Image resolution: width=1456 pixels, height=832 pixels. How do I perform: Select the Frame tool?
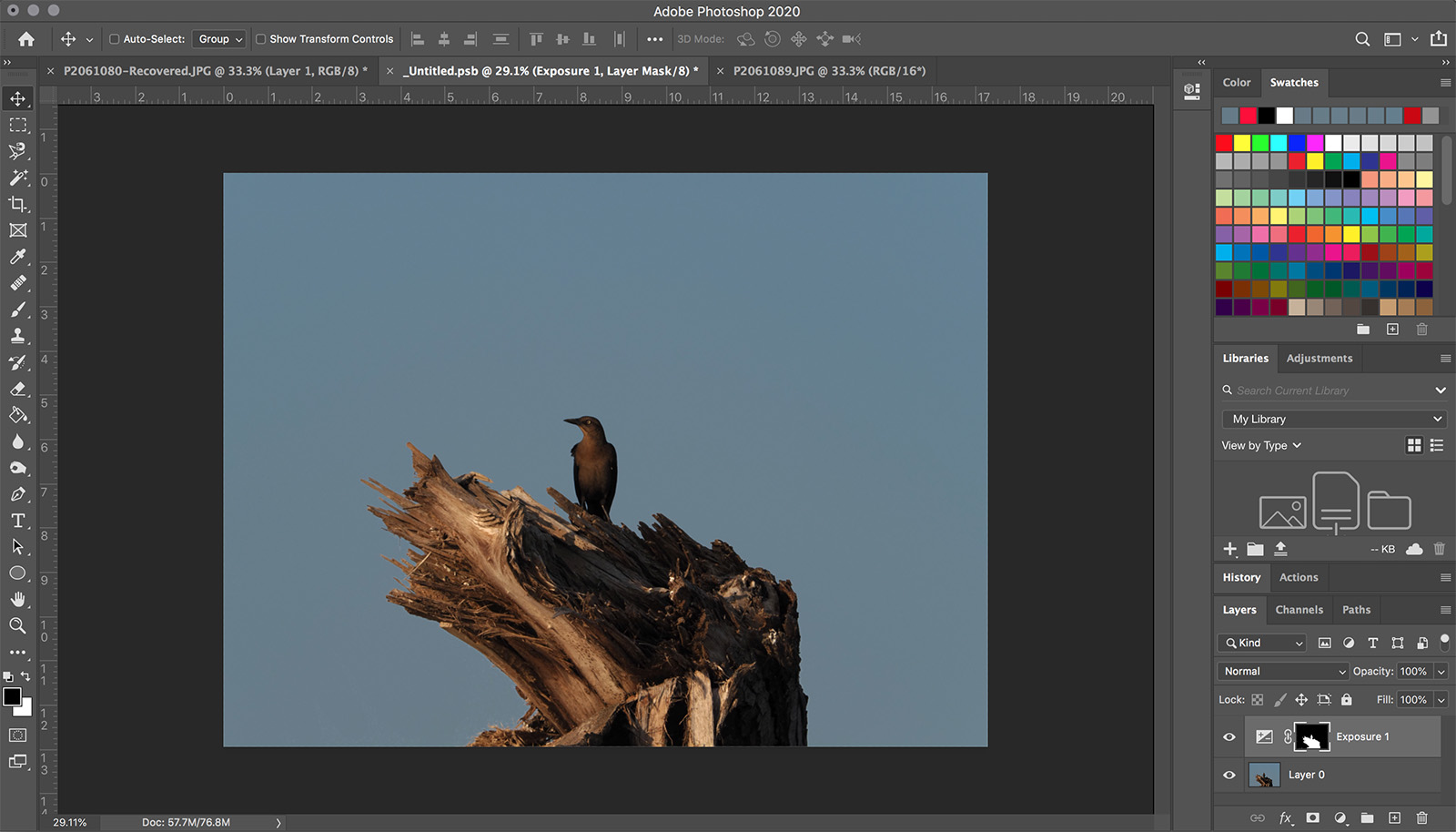(17, 230)
